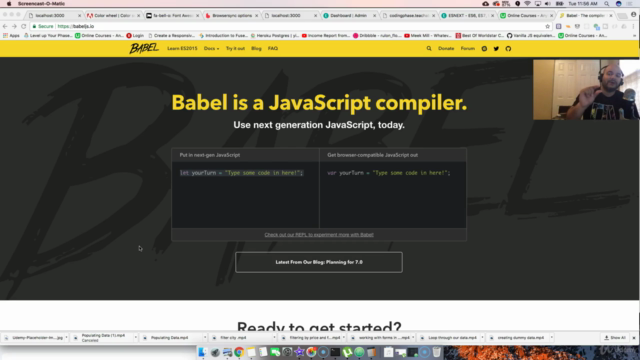Open the Learn ES2015 nav link

coord(182,49)
